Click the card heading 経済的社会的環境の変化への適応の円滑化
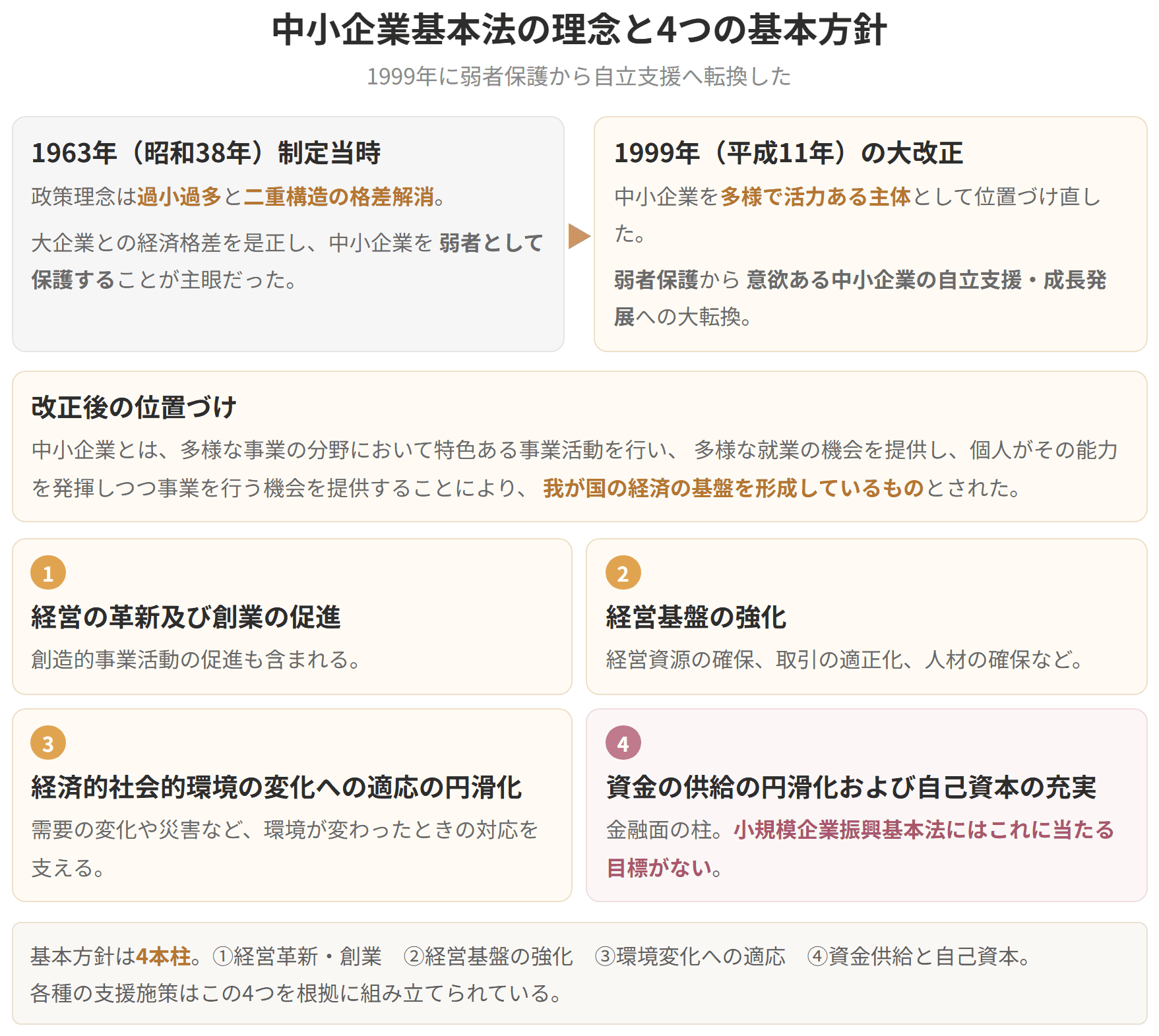This screenshot has height=1036, width=1159. pos(276,787)
